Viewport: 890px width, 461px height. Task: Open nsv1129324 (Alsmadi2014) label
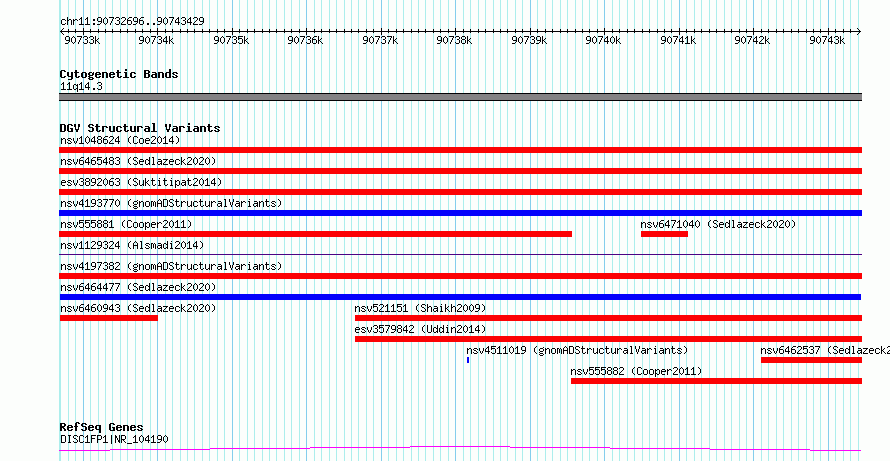click(x=132, y=245)
